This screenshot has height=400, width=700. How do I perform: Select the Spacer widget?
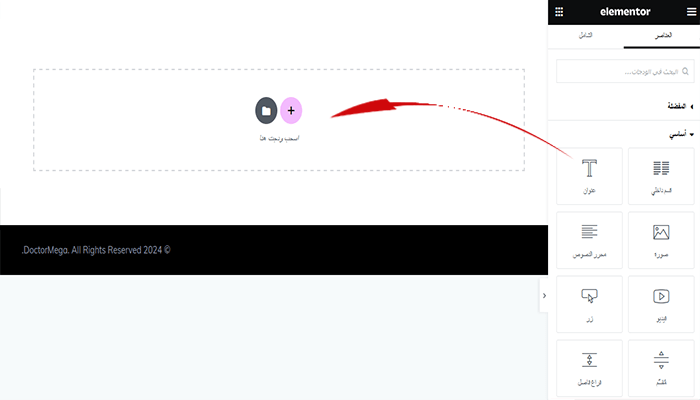tap(589, 368)
